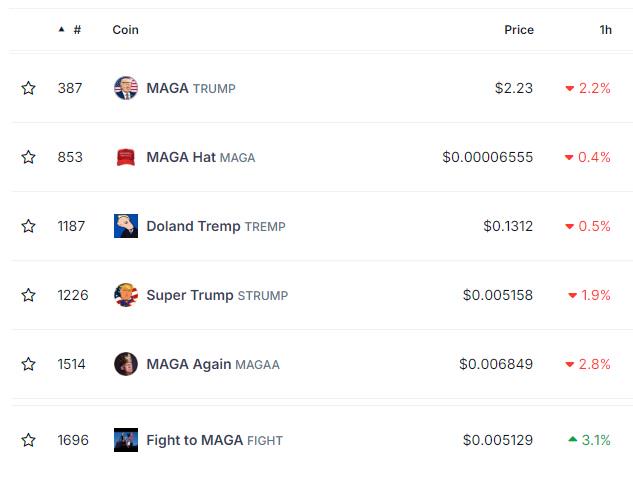The image size is (633, 482).
Task: Open the Doland Tremp coin page
Action: [x=193, y=226]
